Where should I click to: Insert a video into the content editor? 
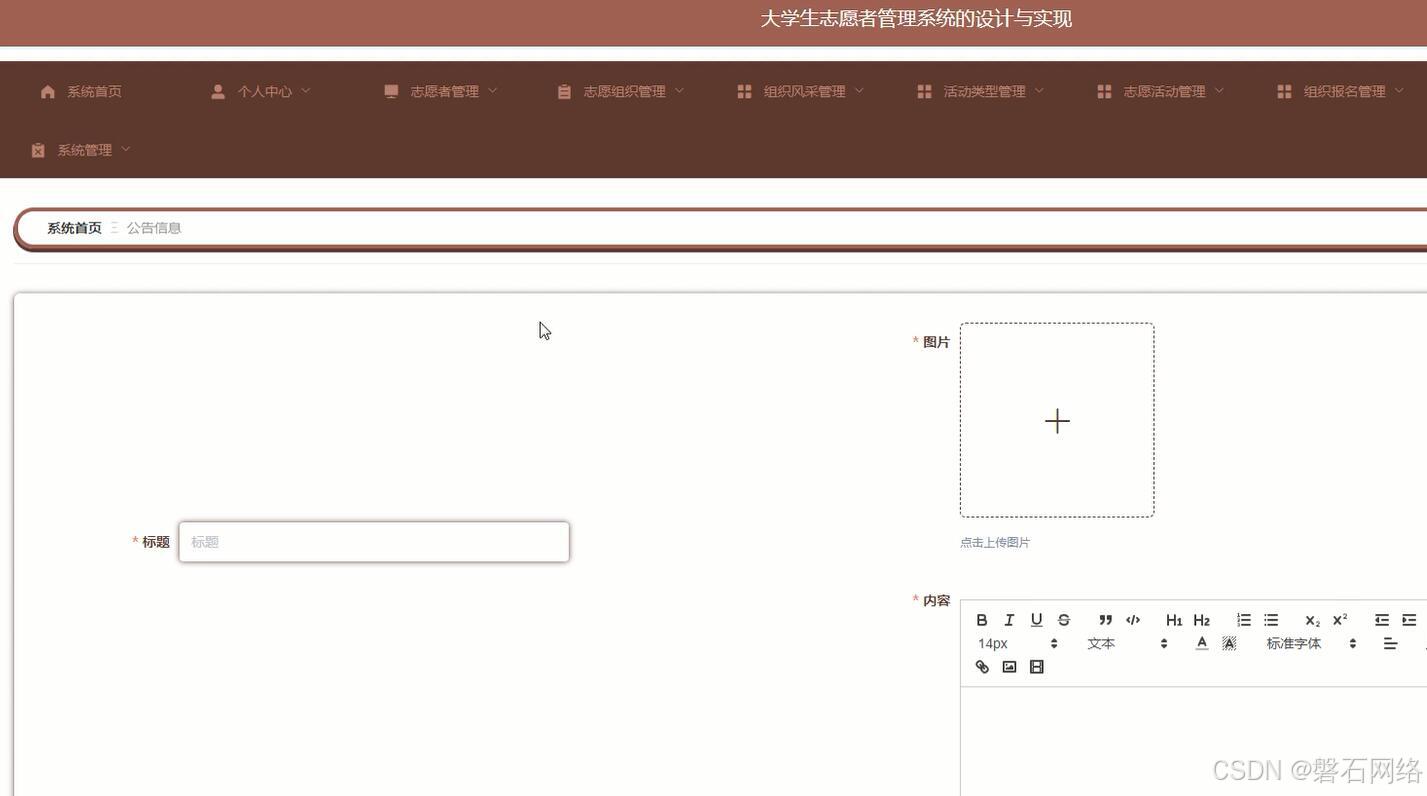point(1036,667)
